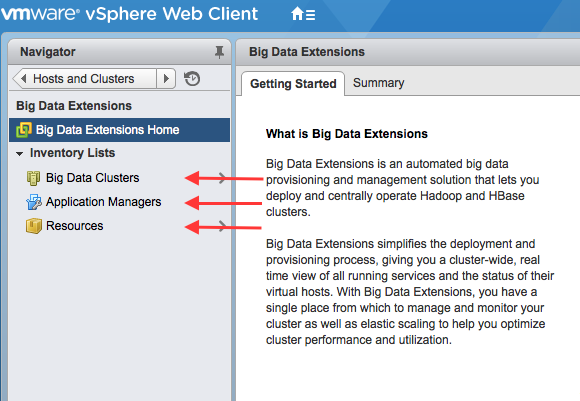The width and height of the screenshot is (580, 401).
Task: Click the What is Big Data Extensions heading
Action: click(347, 134)
